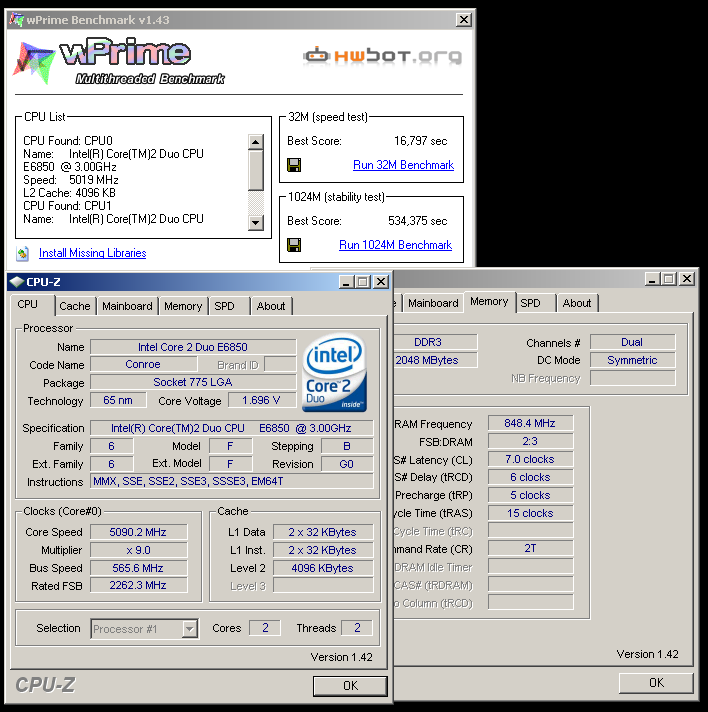
Task: Select Memory tab in the rear CPU-Z window
Action: (489, 302)
